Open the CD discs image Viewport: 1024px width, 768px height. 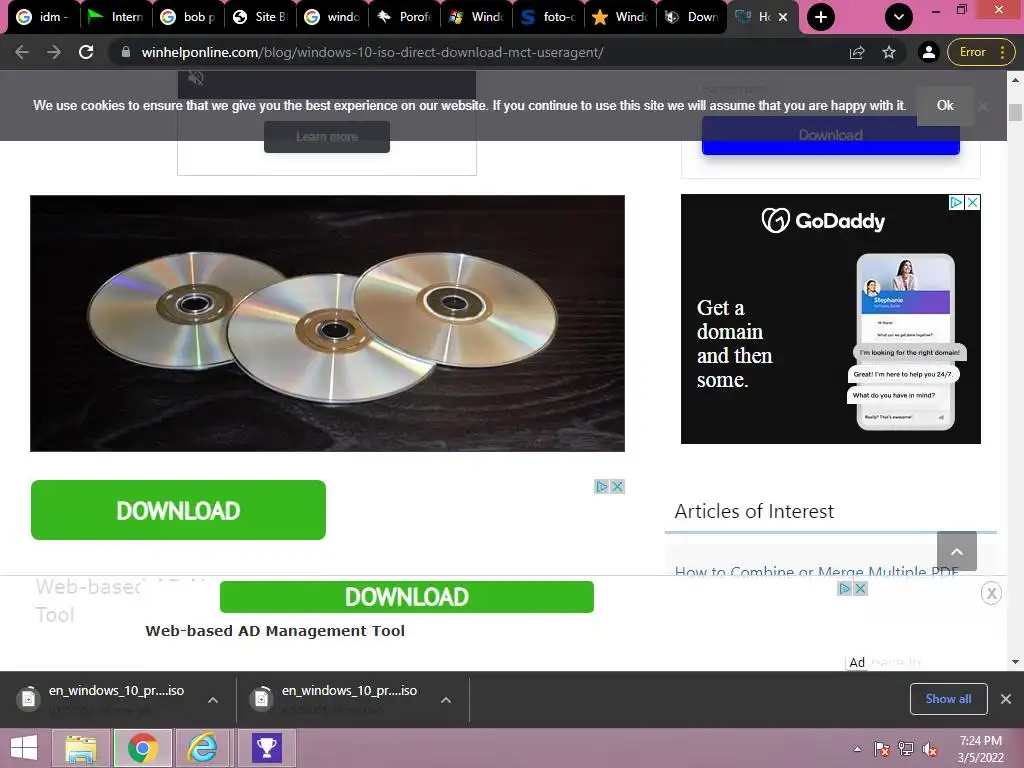tap(327, 323)
